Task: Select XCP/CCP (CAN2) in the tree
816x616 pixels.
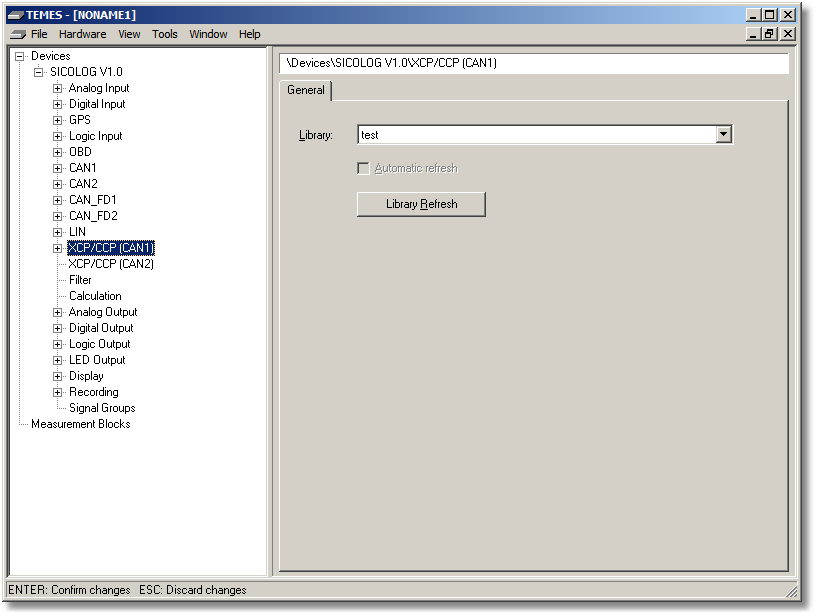Action: tap(111, 264)
